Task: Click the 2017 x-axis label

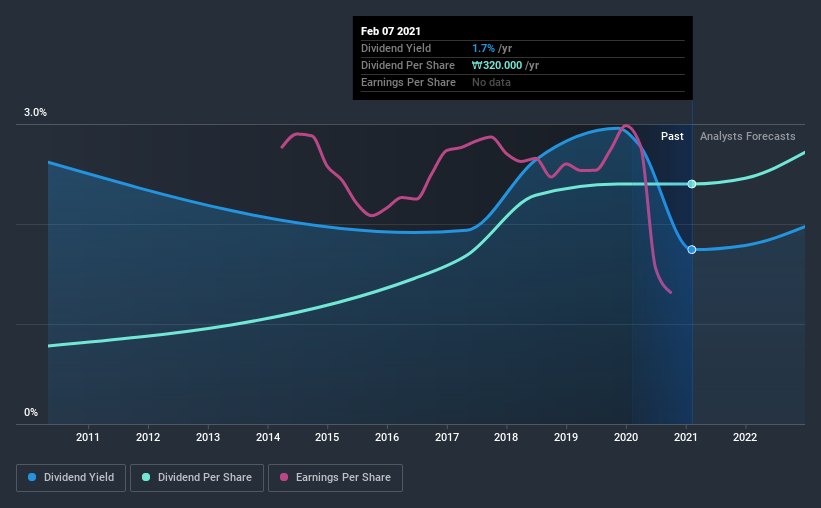Action: tap(447, 437)
